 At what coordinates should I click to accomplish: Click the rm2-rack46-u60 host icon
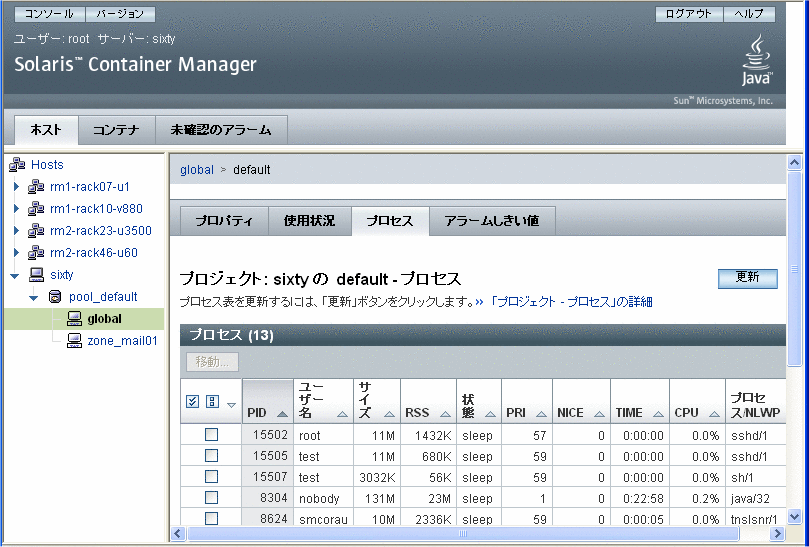[36, 252]
